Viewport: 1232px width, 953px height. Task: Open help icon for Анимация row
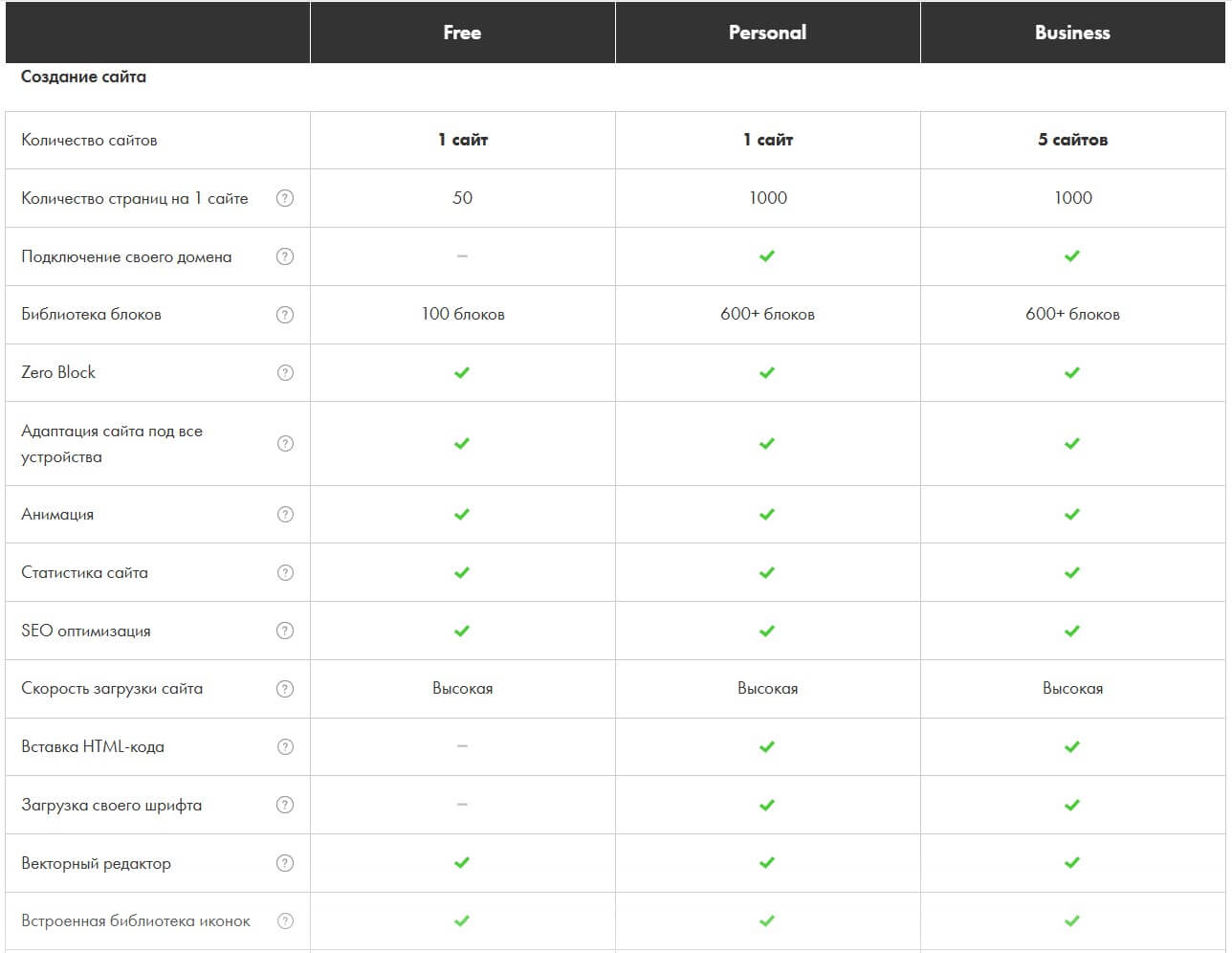pyautogui.click(x=285, y=515)
